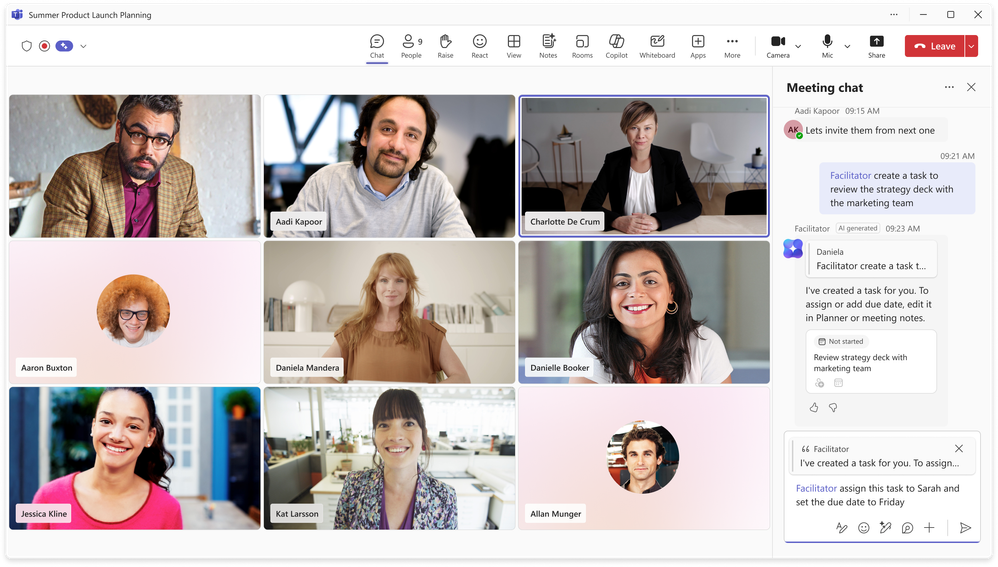Viewport: 998px width, 567px height.
Task: Open the Leave options dropdown arrow
Action: (x=971, y=46)
